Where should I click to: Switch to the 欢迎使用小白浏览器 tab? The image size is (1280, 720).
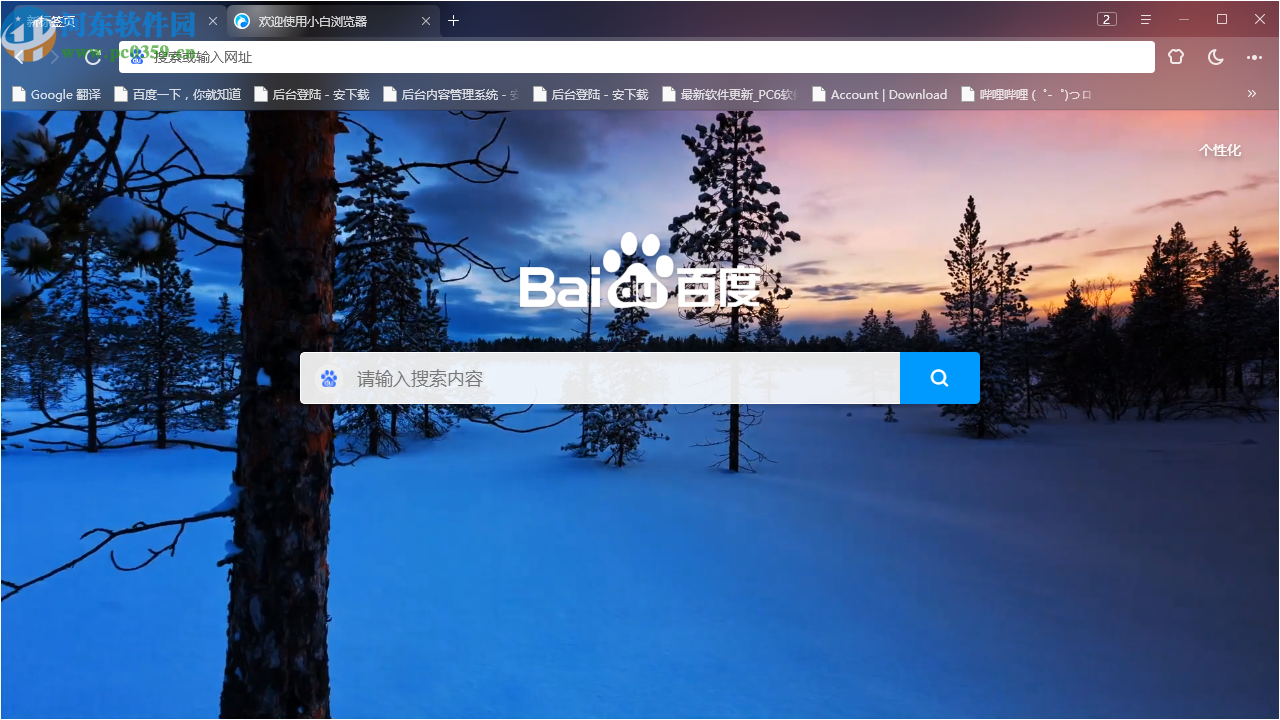pyautogui.click(x=333, y=21)
